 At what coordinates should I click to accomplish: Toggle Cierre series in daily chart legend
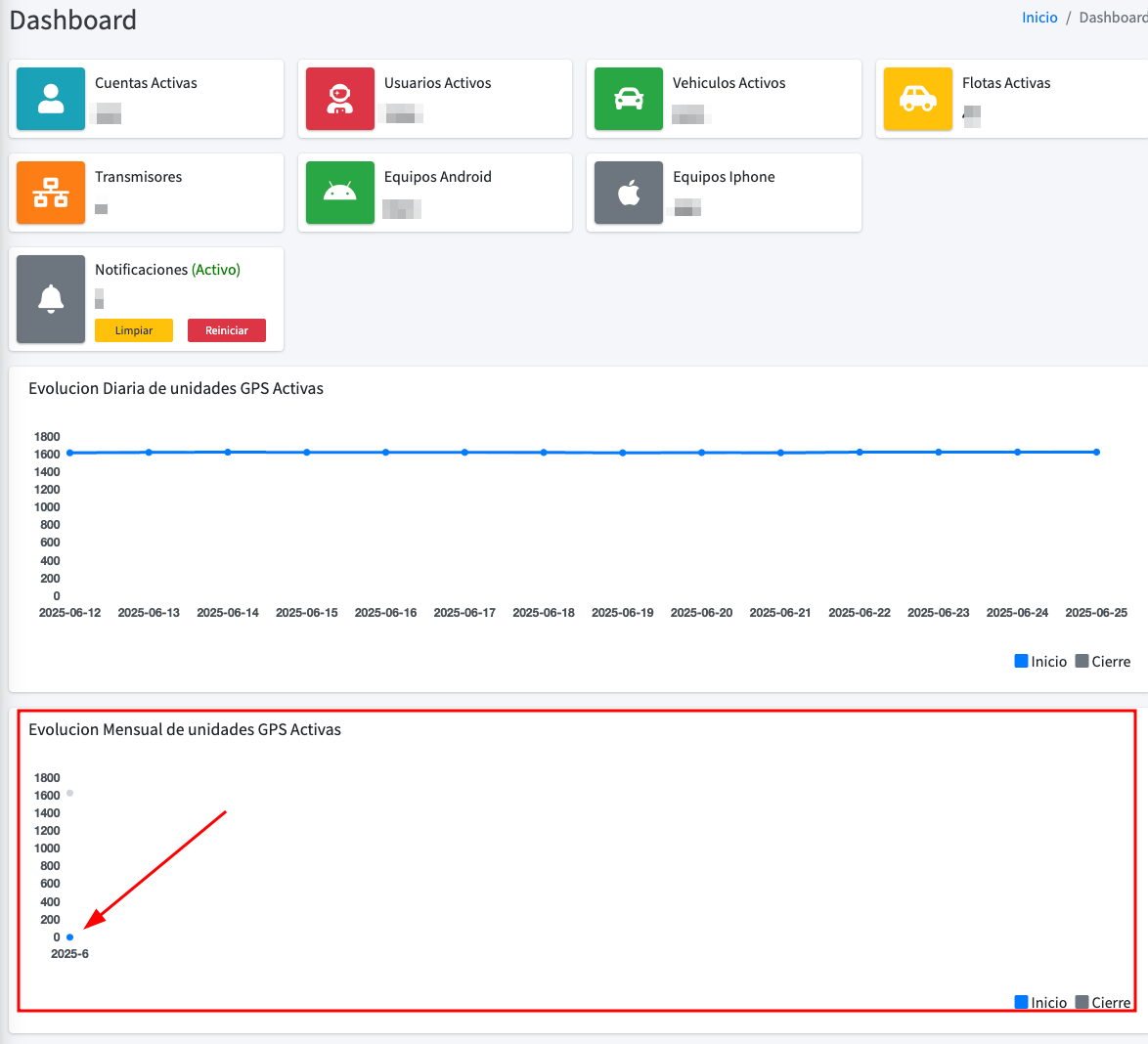pos(1102,662)
